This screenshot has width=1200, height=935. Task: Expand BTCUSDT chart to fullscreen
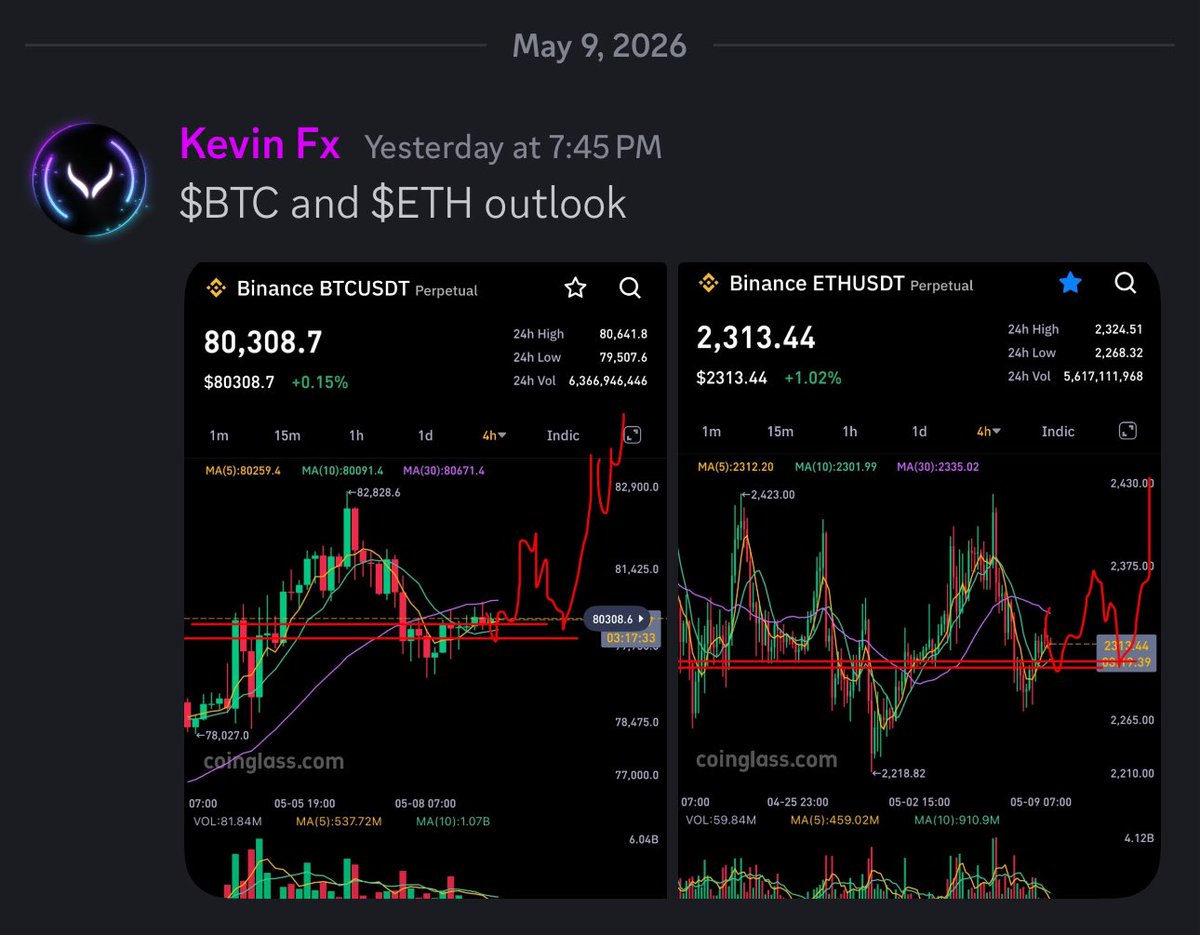[632, 434]
